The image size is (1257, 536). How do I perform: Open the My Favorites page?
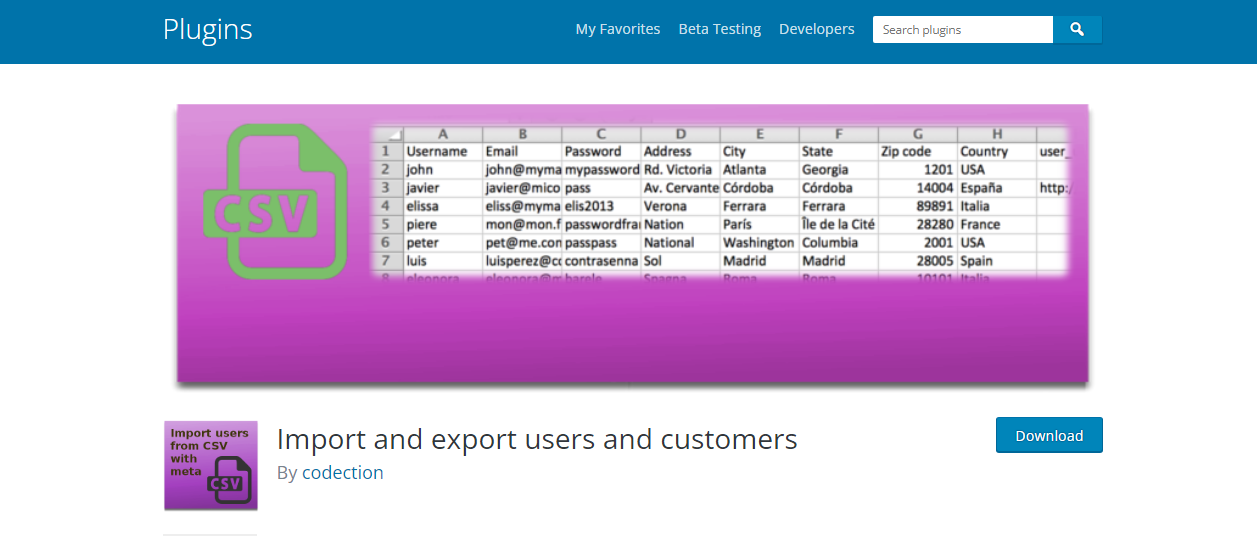tap(617, 30)
